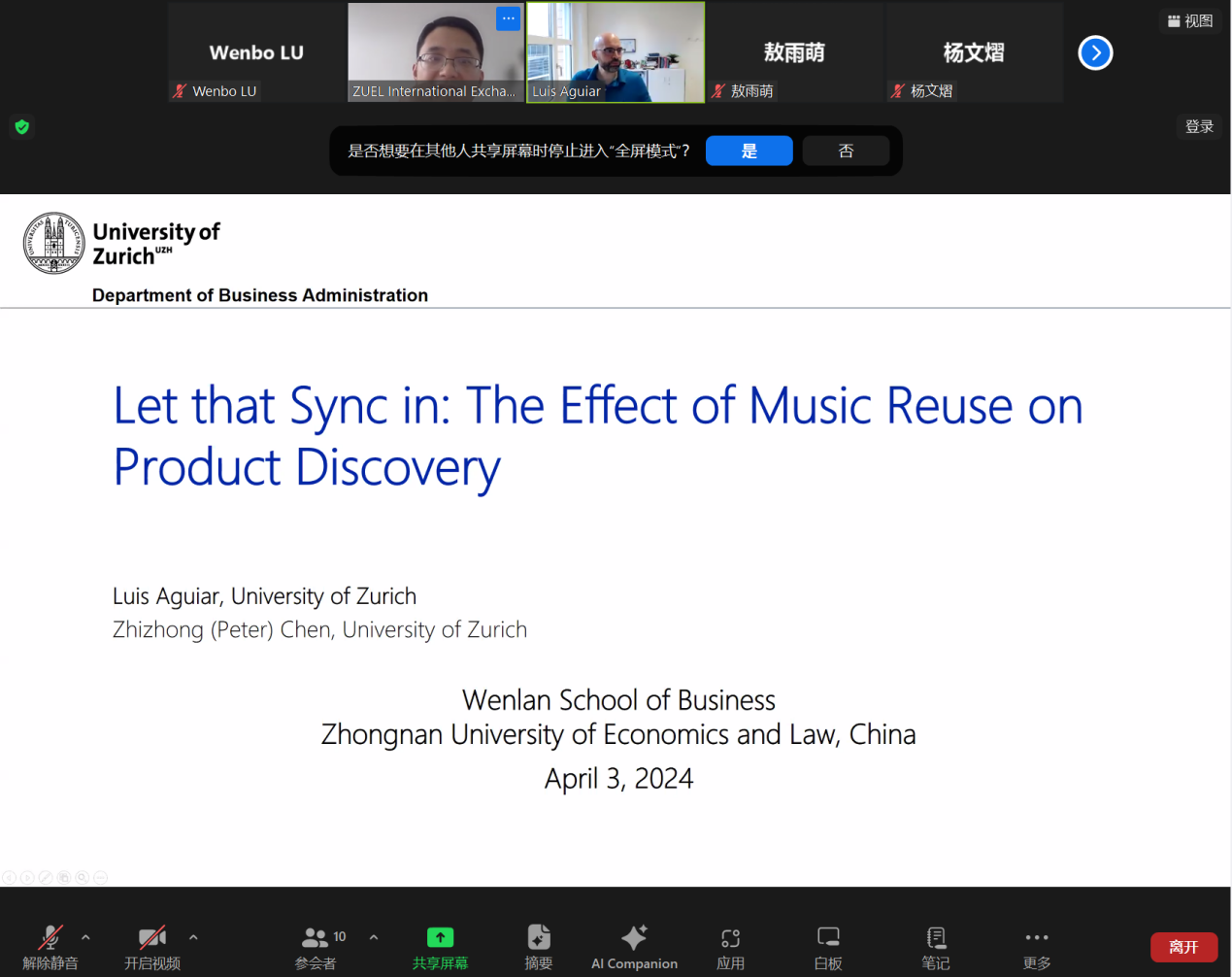Open the 视图 view layout menu
1232x977 pixels.
coord(1190,20)
